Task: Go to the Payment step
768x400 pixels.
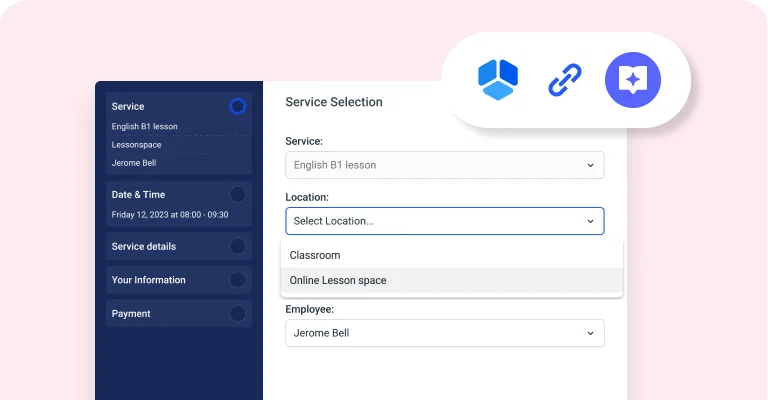Action: click(179, 313)
